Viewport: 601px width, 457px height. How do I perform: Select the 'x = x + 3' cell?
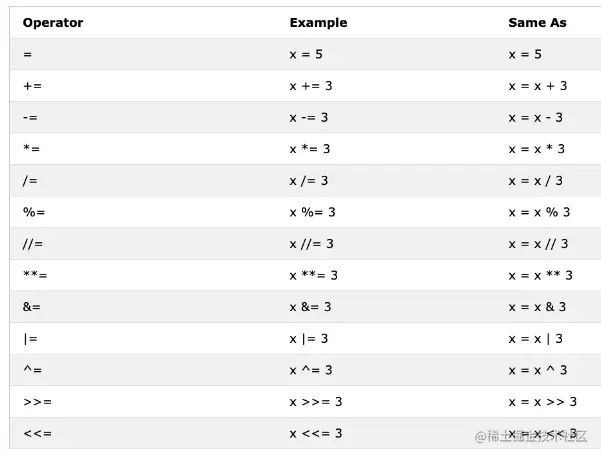[x=537, y=86]
